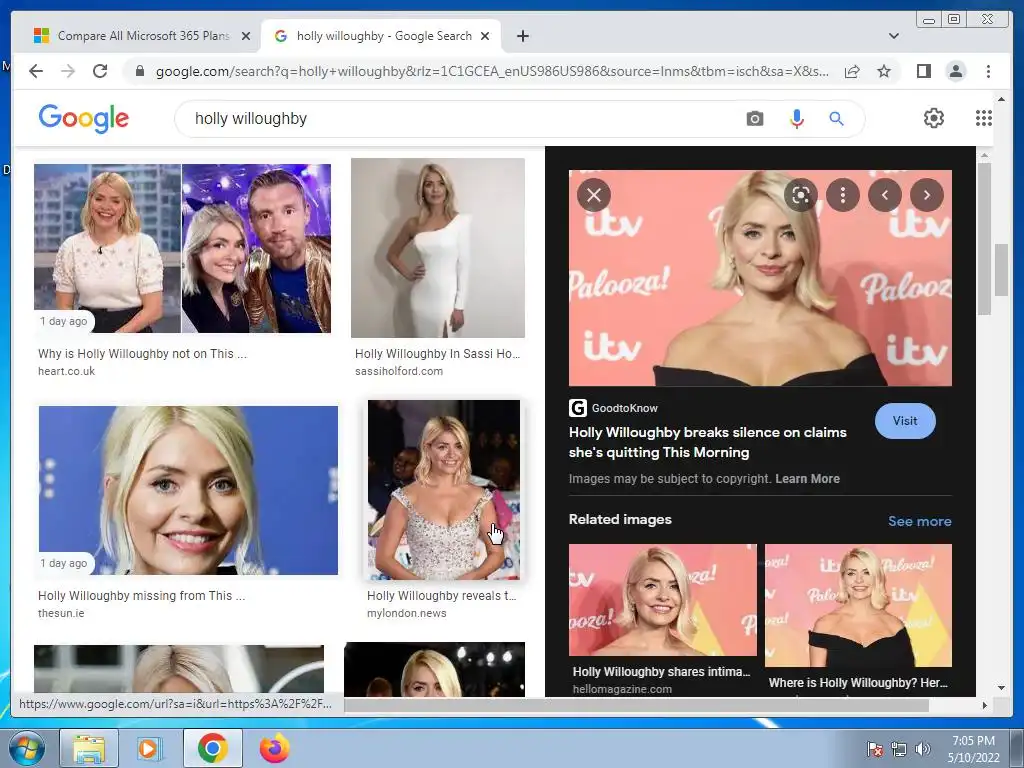The image size is (1024, 768).
Task: Open 'Where is Holly Willoughby' related image
Action: pos(858,605)
